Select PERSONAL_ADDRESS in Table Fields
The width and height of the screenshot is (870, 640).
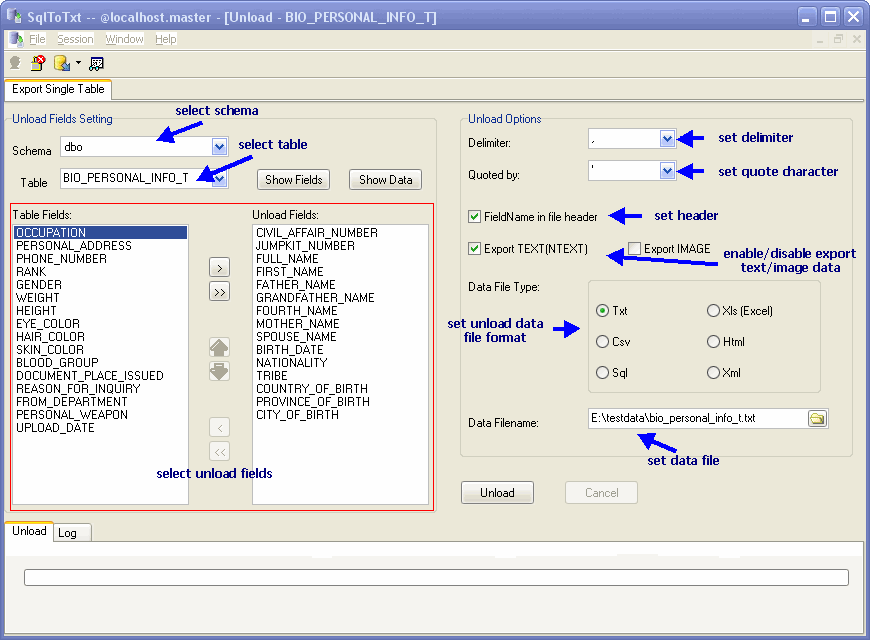click(x=100, y=246)
